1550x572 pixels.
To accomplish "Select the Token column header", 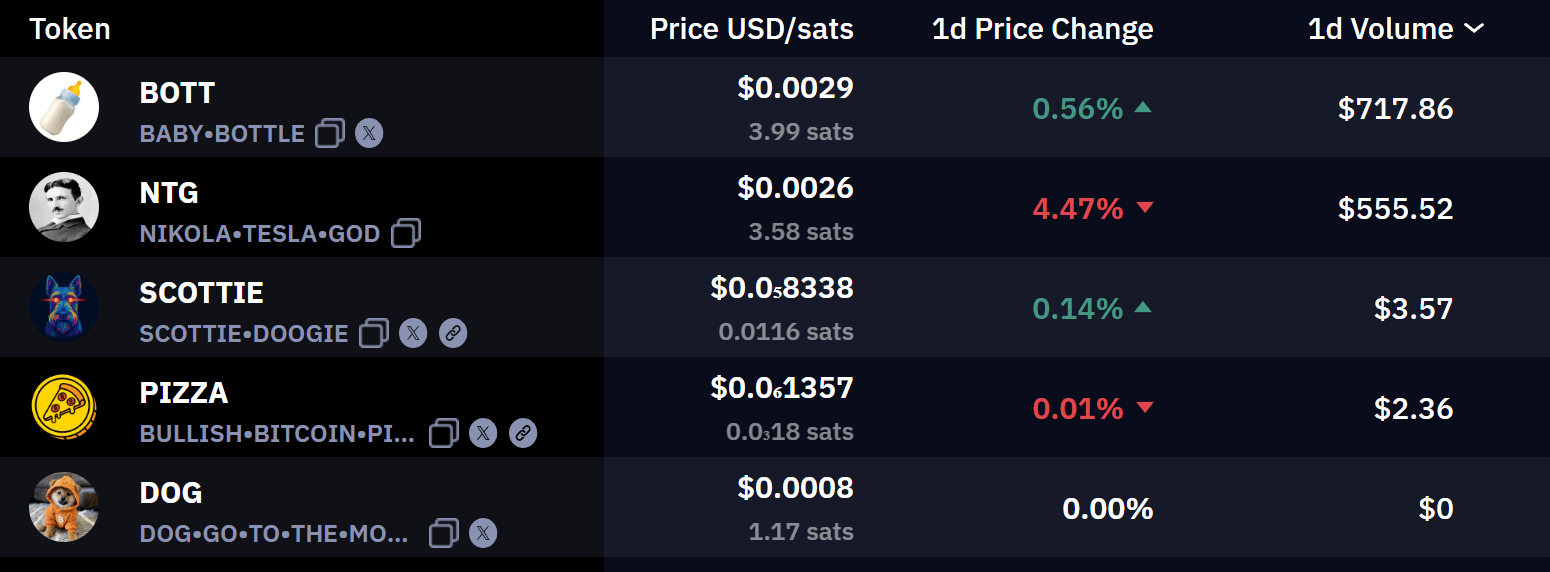I will 70,29.
